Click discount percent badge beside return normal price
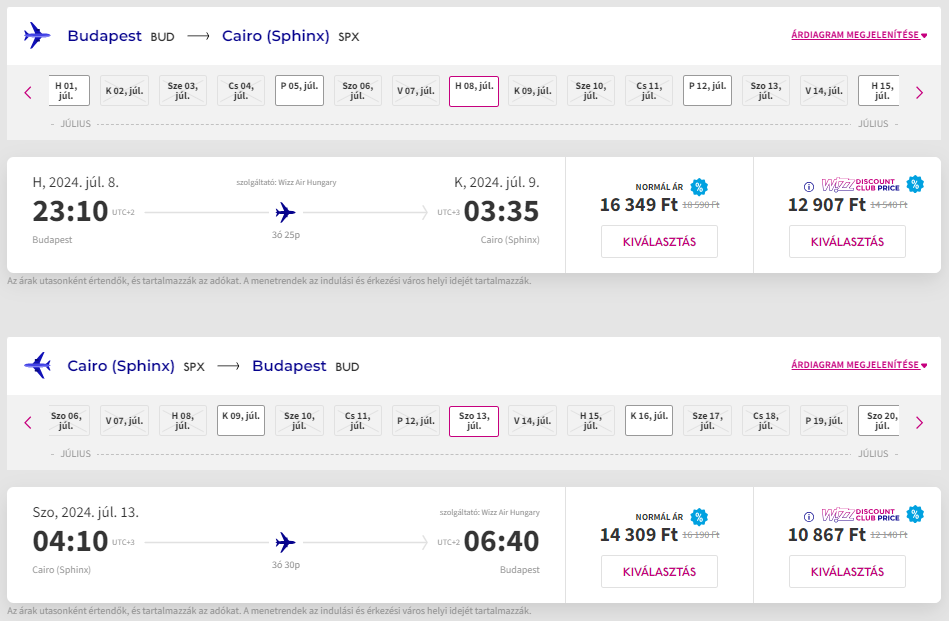 click(699, 517)
